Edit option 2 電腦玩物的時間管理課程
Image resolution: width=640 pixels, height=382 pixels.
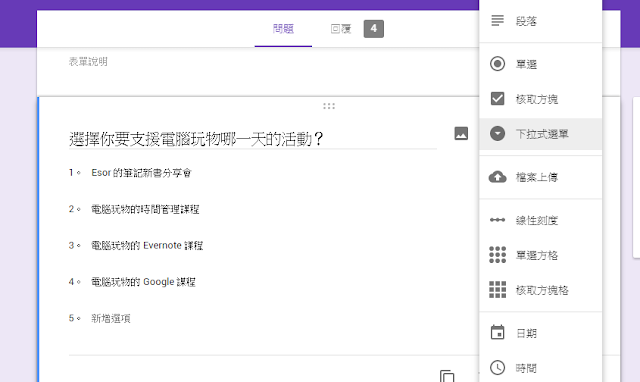pyautogui.click(x=145, y=209)
